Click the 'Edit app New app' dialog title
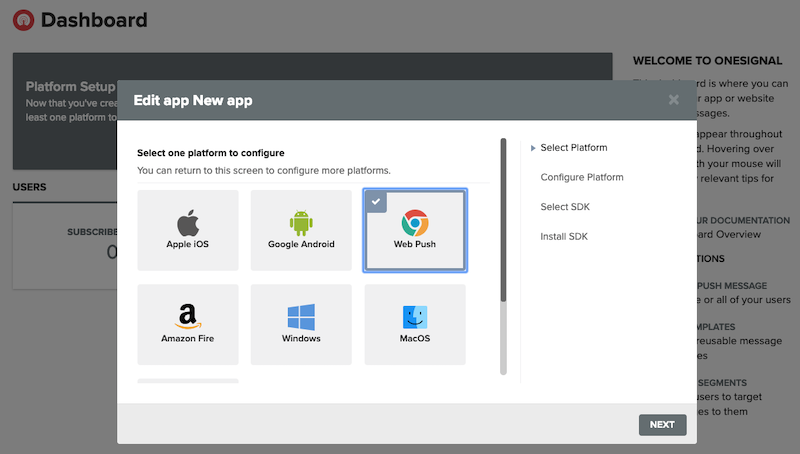The width and height of the screenshot is (800, 454). [193, 100]
